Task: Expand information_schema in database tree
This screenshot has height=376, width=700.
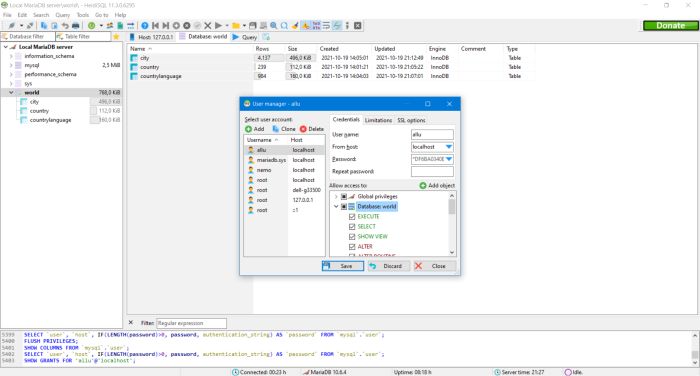Action: (x=11, y=56)
